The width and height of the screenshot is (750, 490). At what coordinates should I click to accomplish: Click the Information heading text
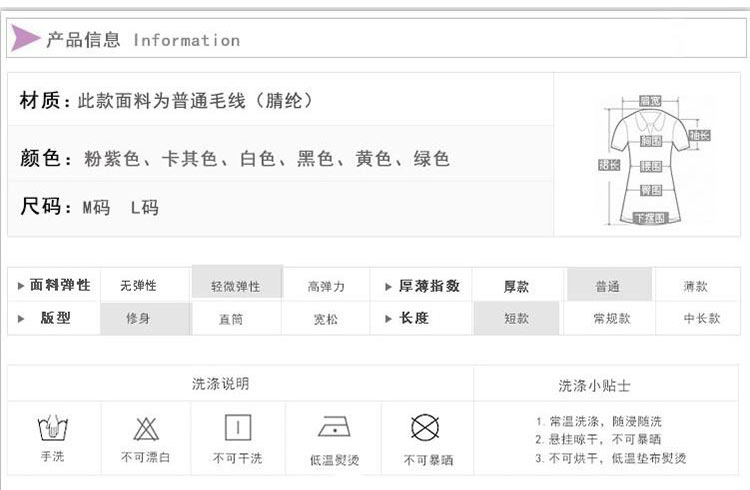point(187,40)
